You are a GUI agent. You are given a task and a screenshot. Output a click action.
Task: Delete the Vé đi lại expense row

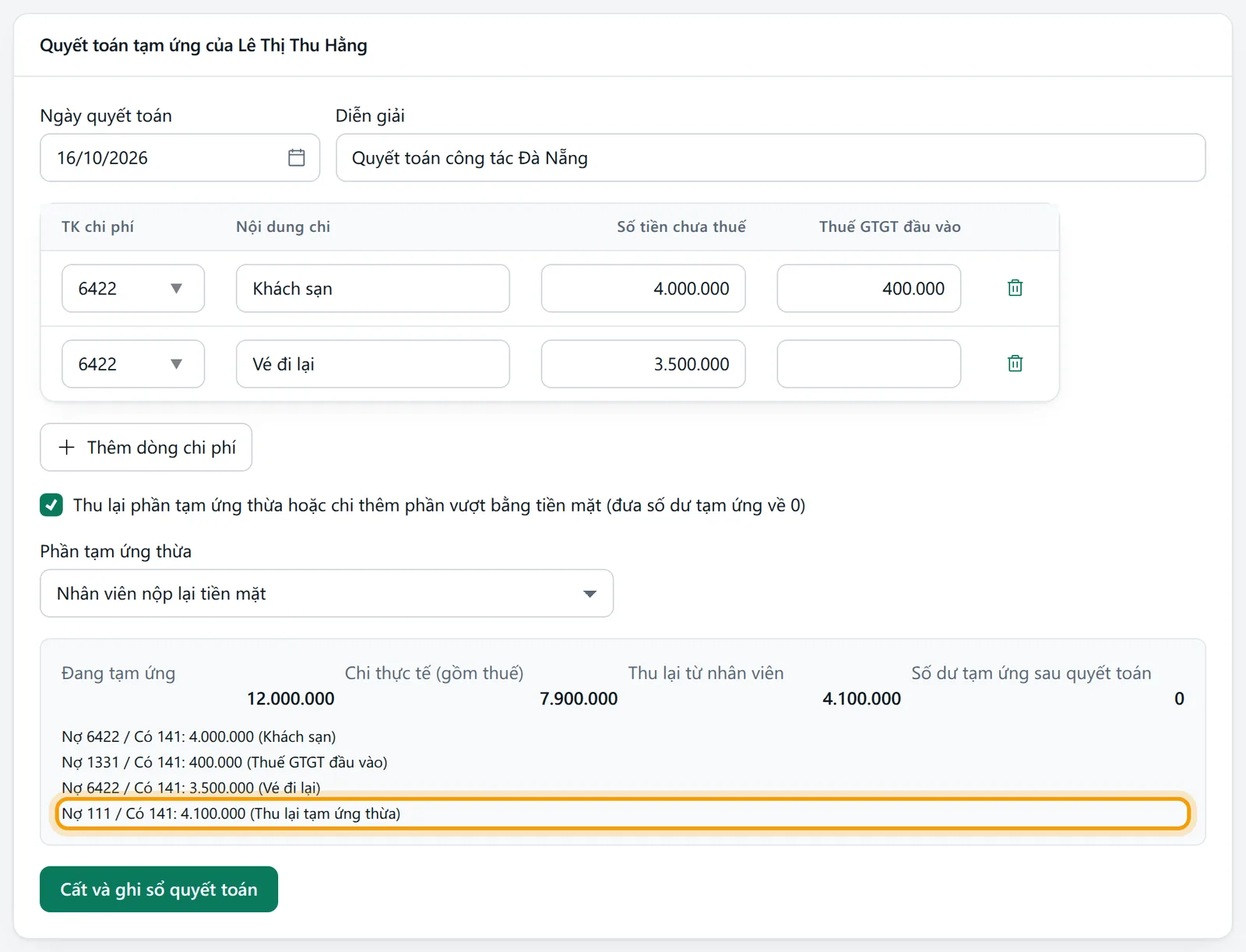tap(1015, 364)
